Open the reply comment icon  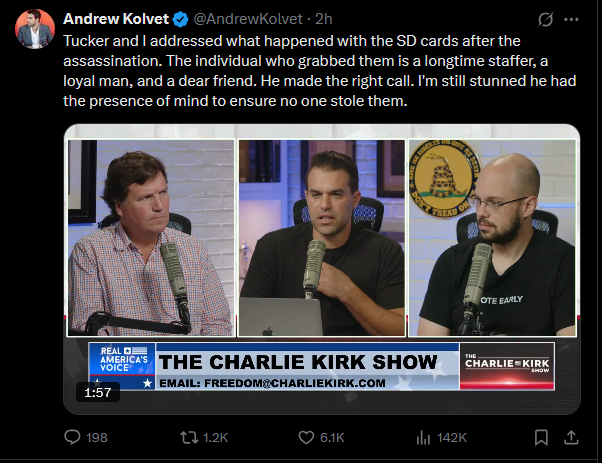[72, 437]
